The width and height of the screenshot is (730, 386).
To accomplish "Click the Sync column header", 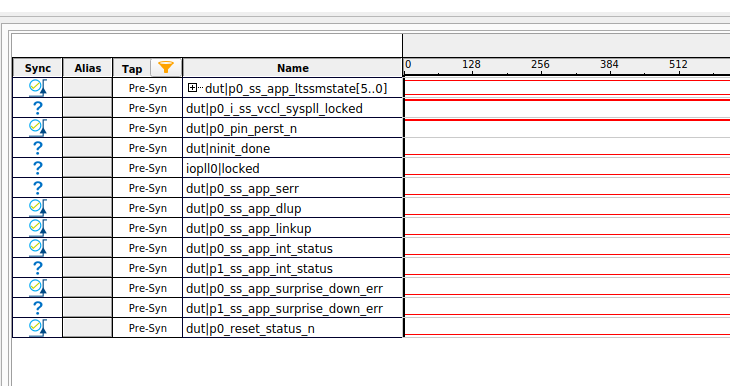I will coord(37,68).
